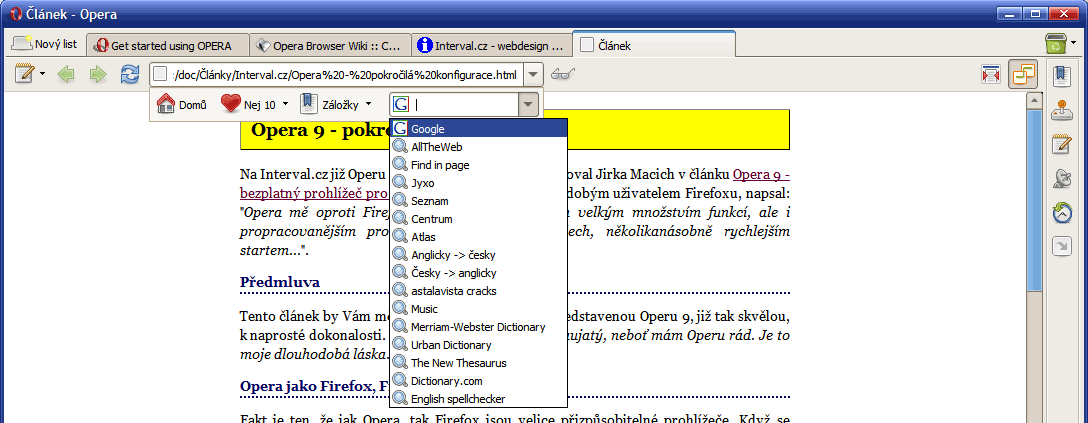Screen dimensions: 1088x423
Task: Choose AllTheWeb search engine
Action: (478, 147)
